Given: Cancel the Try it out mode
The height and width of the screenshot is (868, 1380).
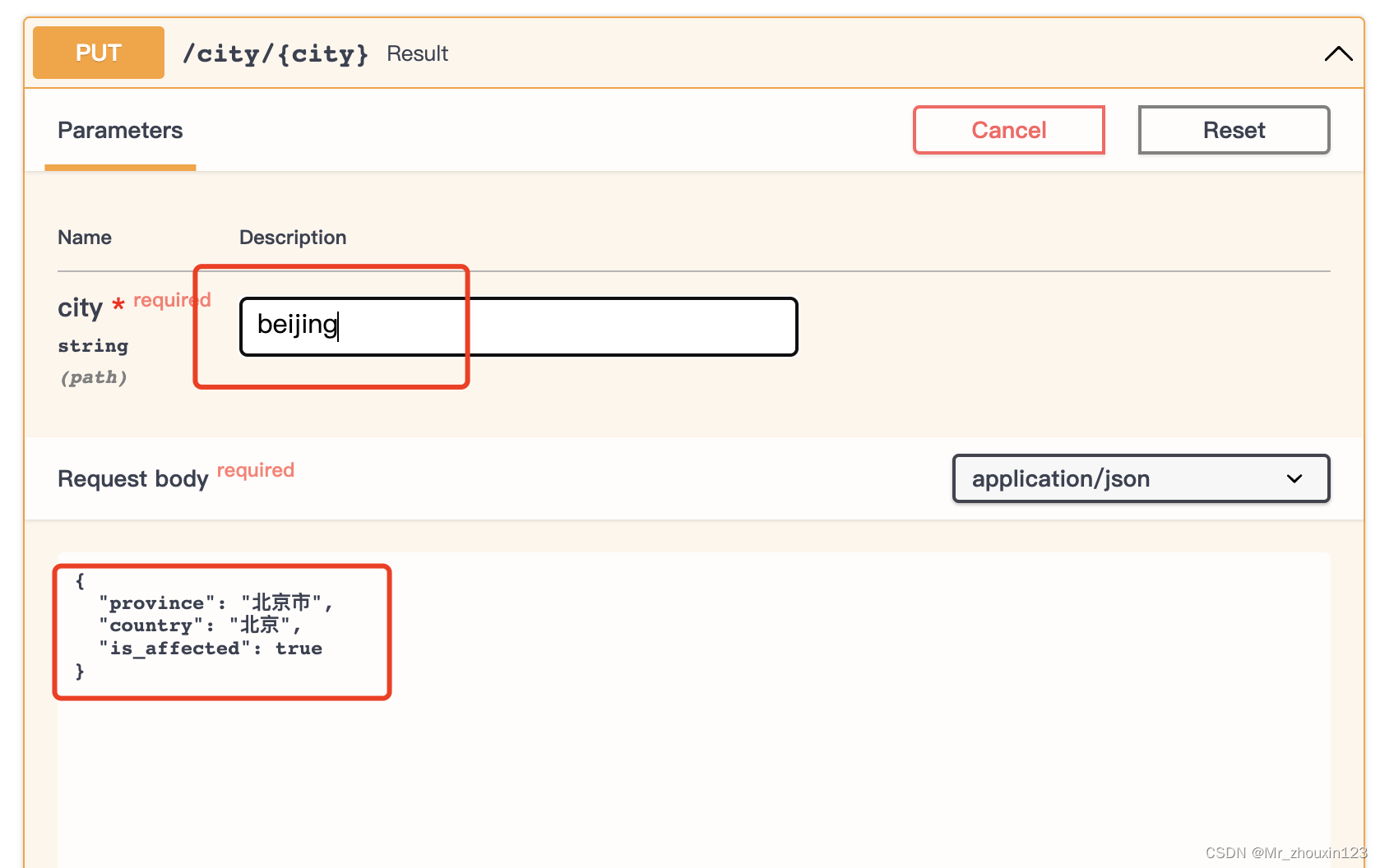Looking at the screenshot, I should (1008, 130).
